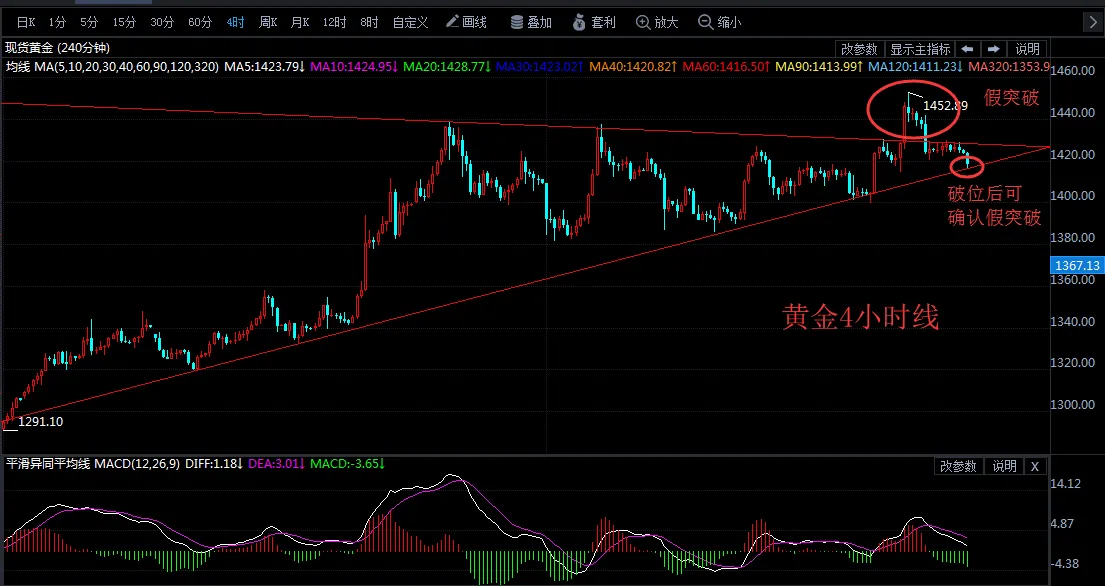Expand toolbar with the right chevron arrow
The width and height of the screenshot is (1105, 586).
(1092, 23)
